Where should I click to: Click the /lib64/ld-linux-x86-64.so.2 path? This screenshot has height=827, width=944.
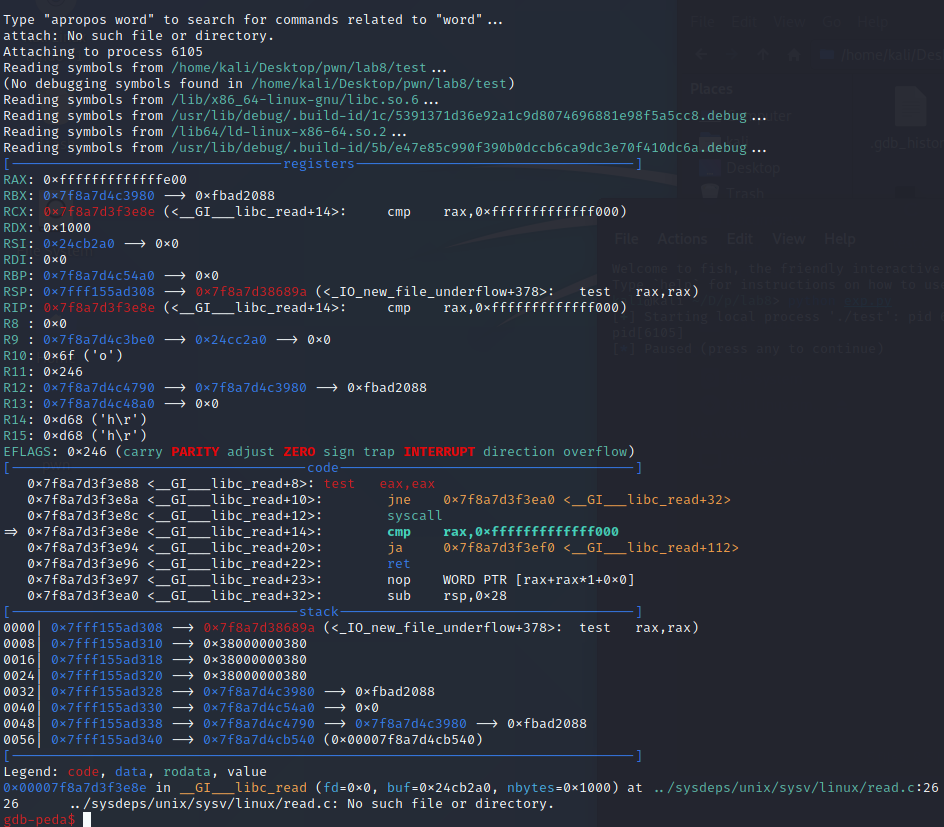pos(279,131)
